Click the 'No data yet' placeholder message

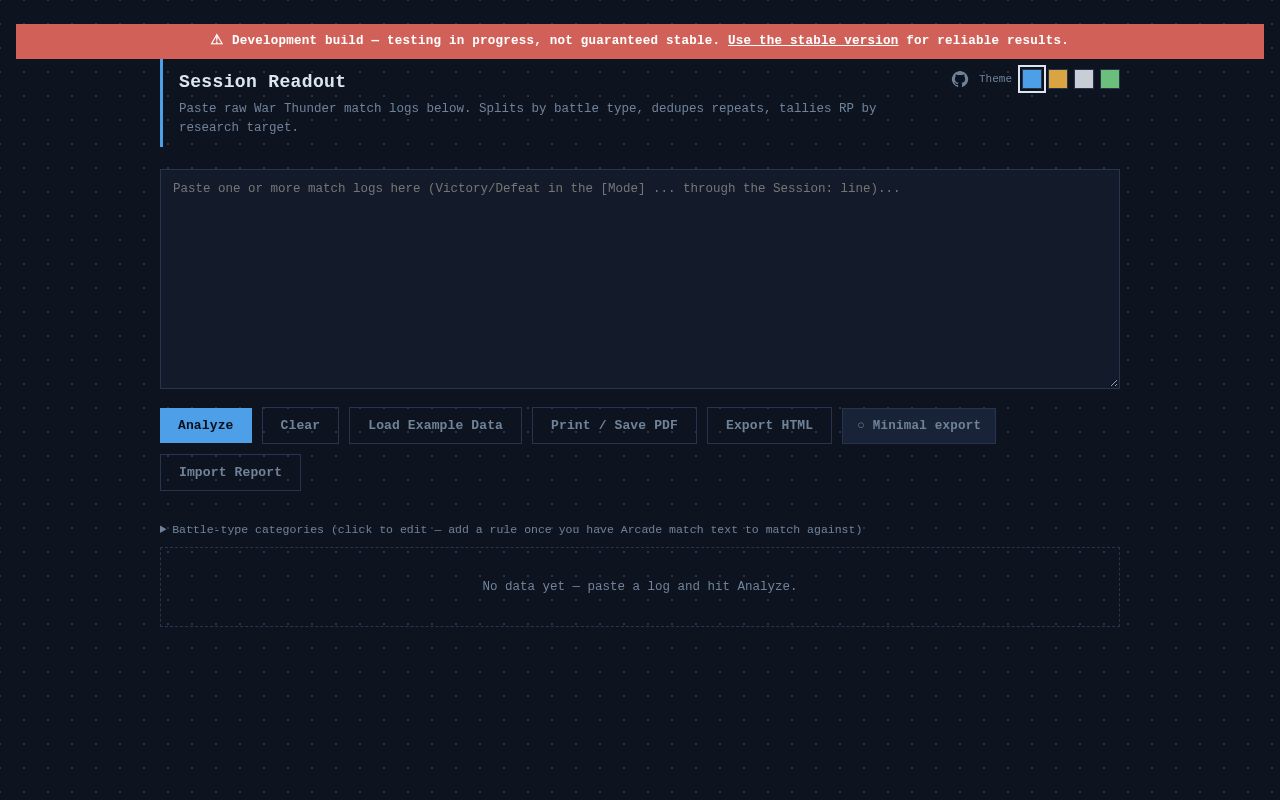point(640,587)
